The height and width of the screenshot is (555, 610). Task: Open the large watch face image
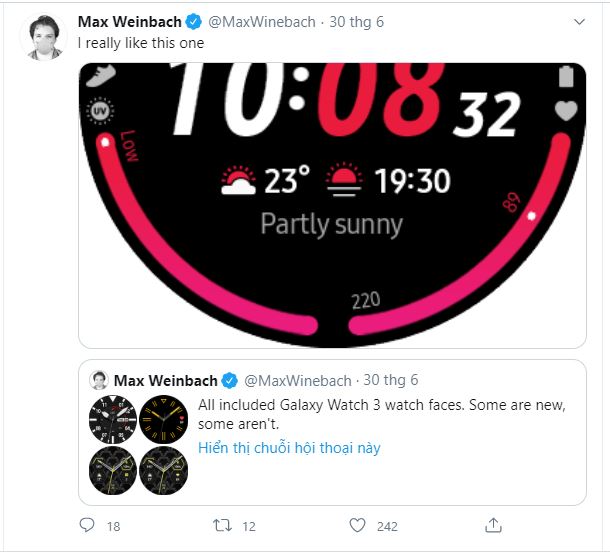click(x=332, y=205)
